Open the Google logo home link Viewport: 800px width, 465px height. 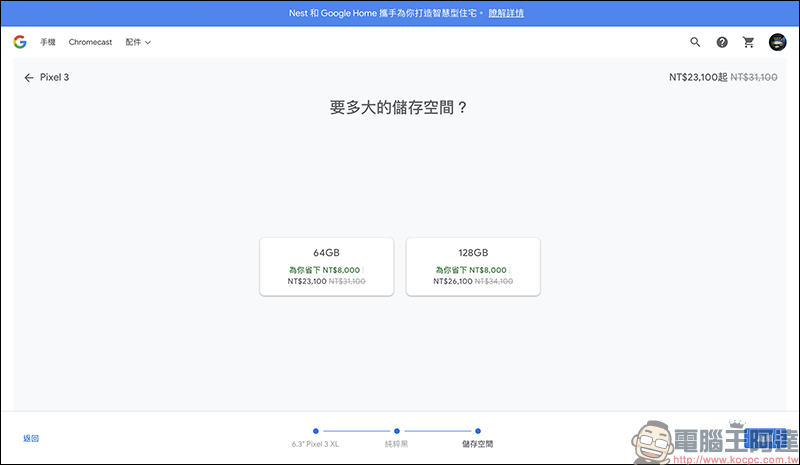pos(20,42)
